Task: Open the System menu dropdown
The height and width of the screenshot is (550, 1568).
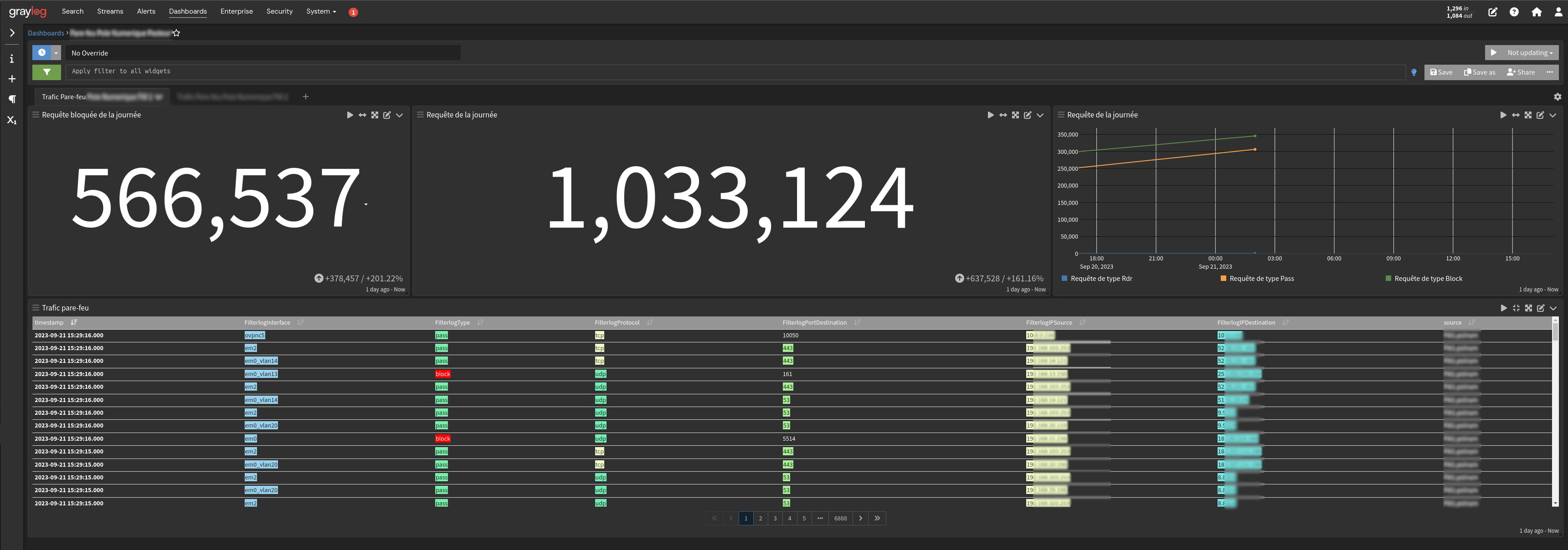Action: click(x=321, y=11)
